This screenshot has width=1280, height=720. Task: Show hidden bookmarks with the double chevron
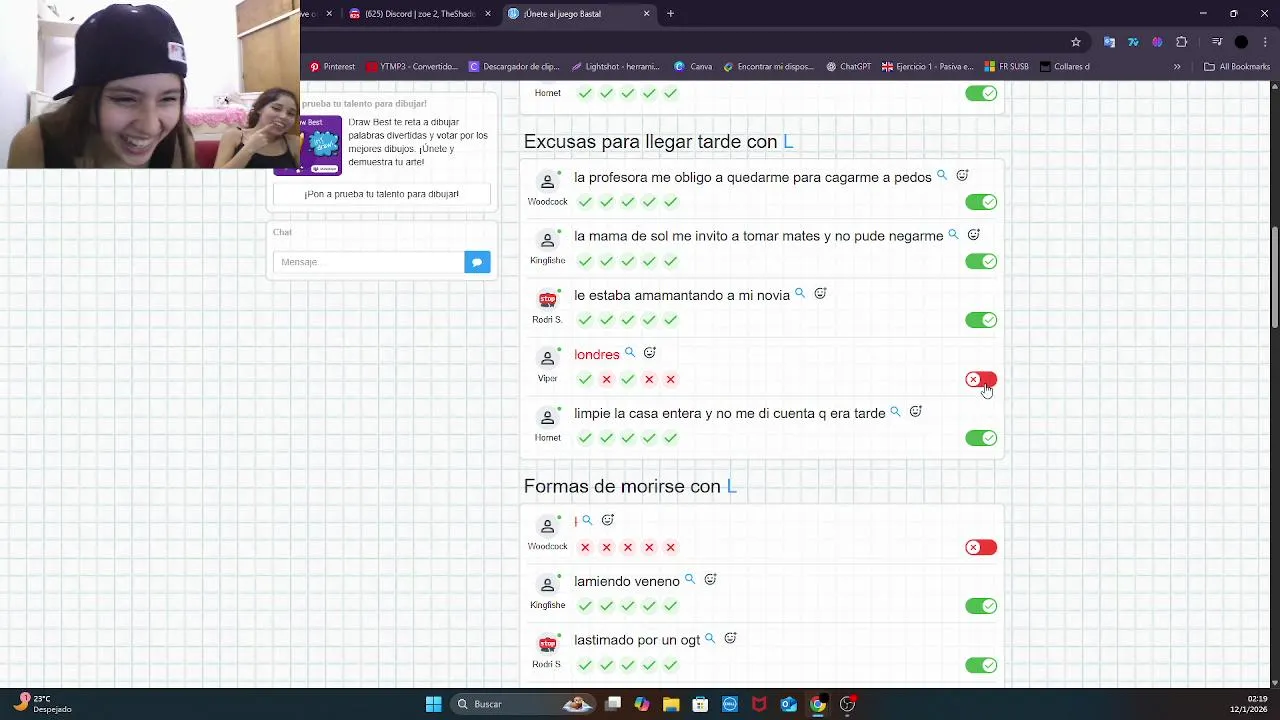1177,67
